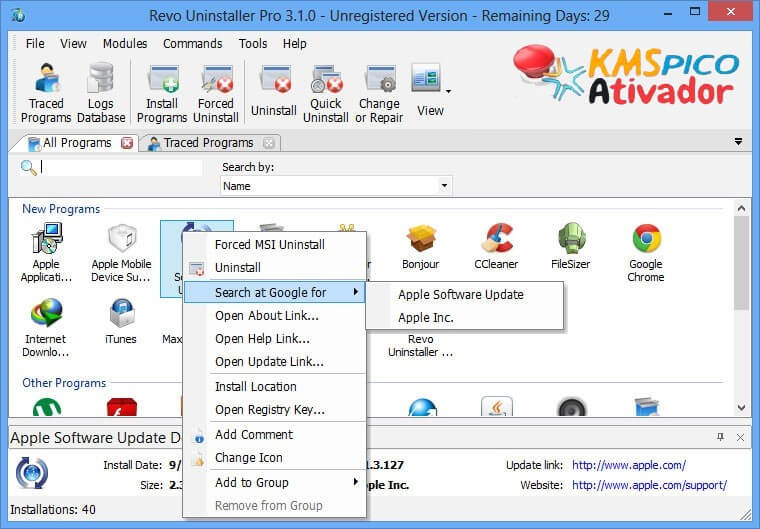
Task: Click the Uninstall toolbar button
Action: pos(274,91)
